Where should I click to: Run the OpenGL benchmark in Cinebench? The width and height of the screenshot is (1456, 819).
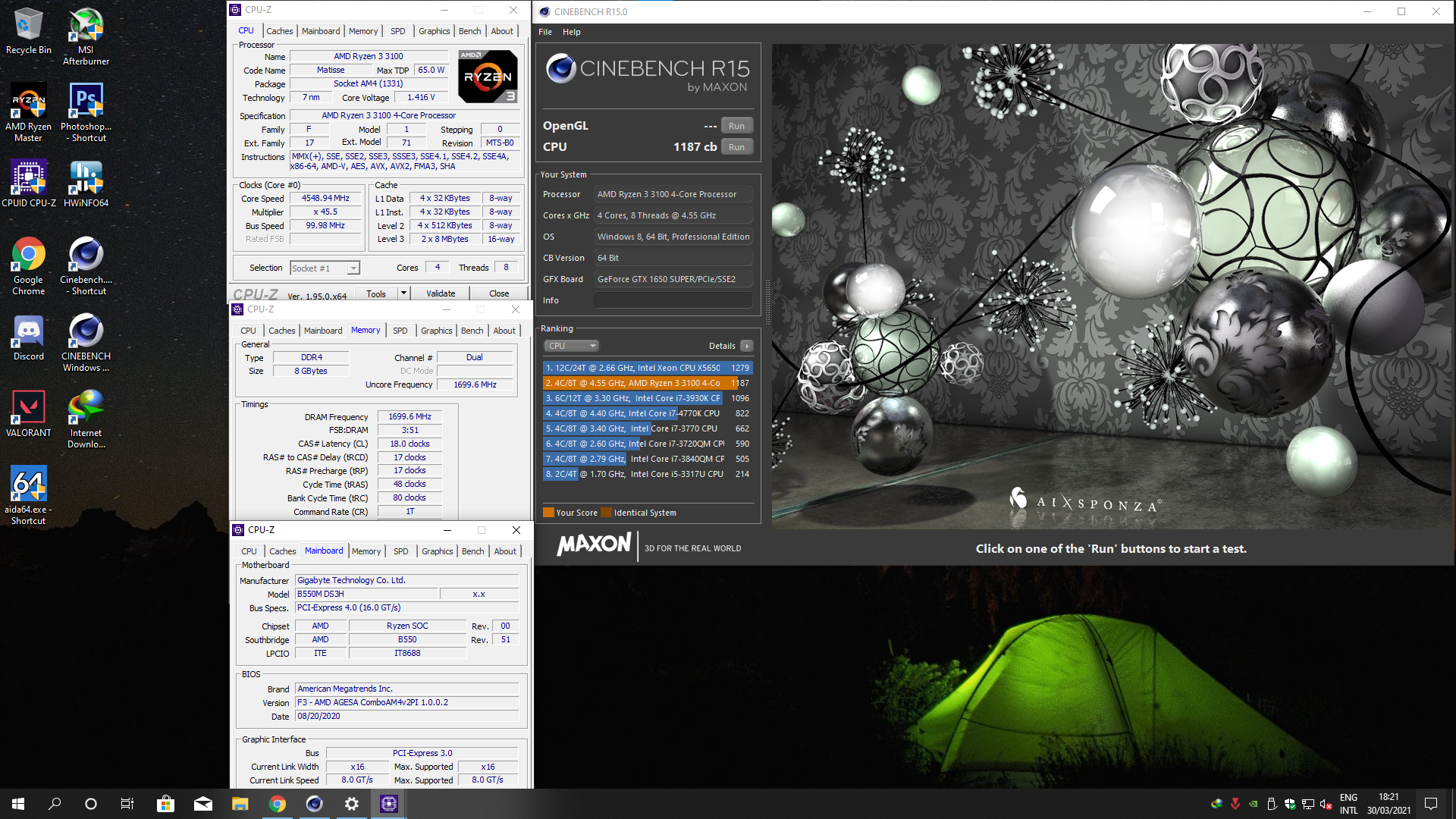tap(736, 126)
